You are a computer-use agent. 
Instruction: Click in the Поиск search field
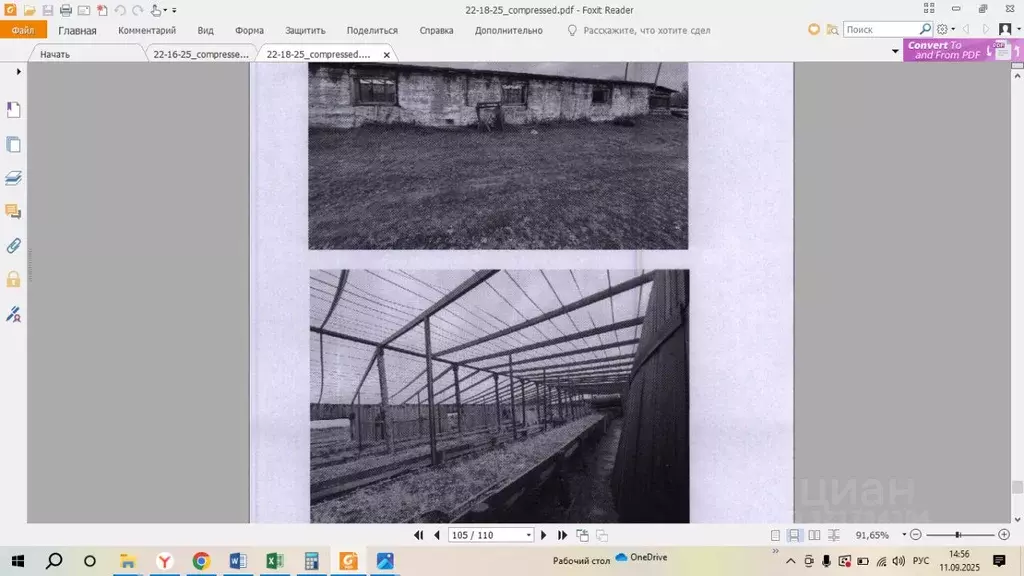[881, 30]
